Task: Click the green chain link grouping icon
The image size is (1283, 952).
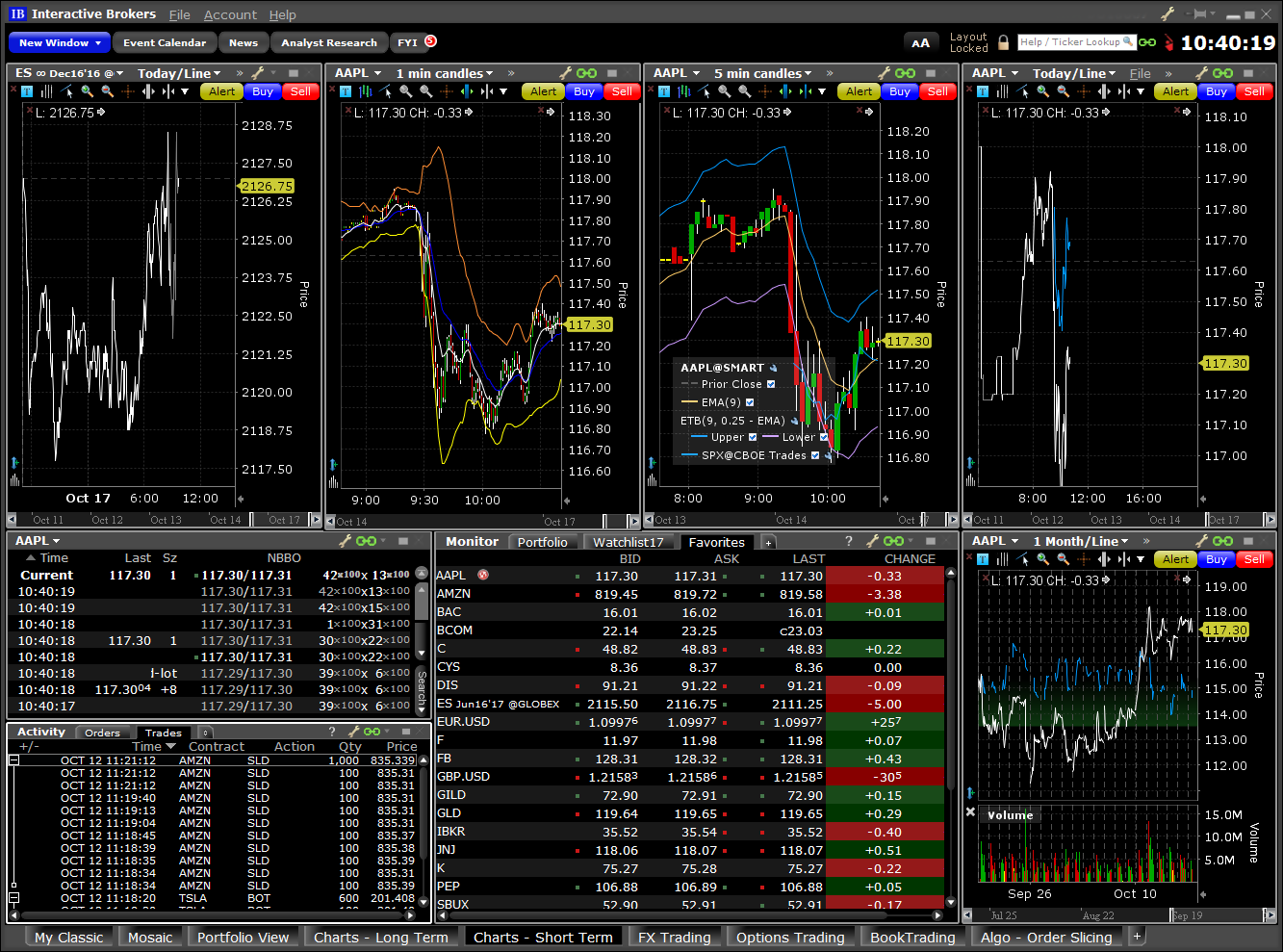Action: pos(1145,42)
